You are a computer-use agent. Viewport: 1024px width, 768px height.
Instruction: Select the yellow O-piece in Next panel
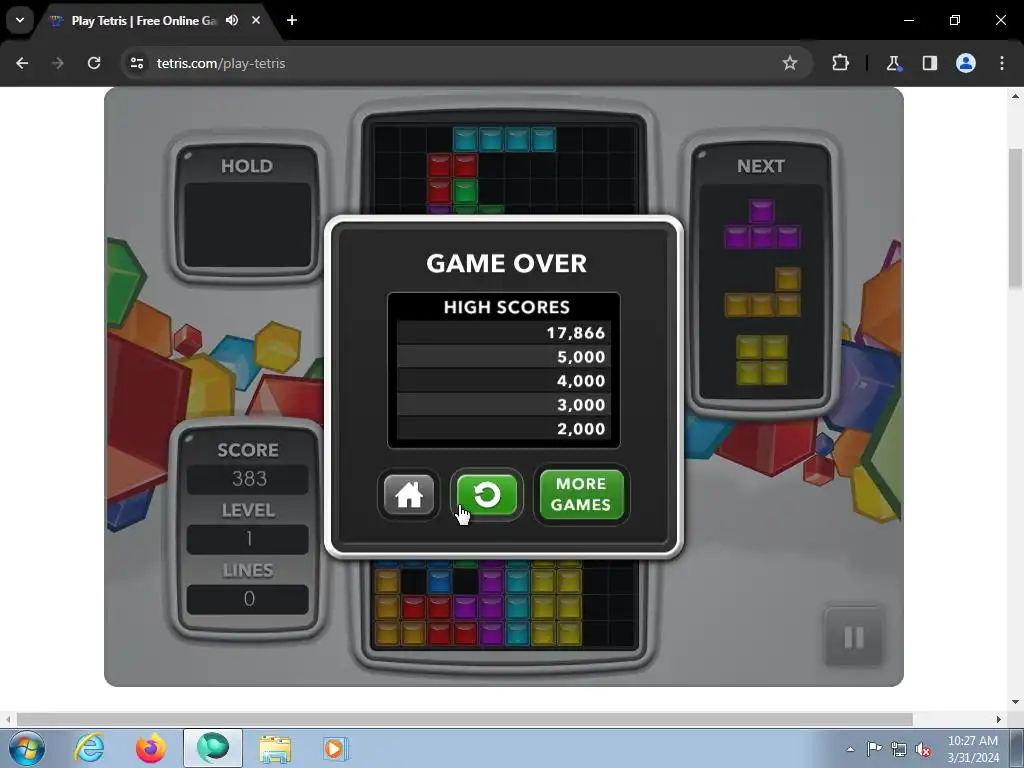coord(761,360)
